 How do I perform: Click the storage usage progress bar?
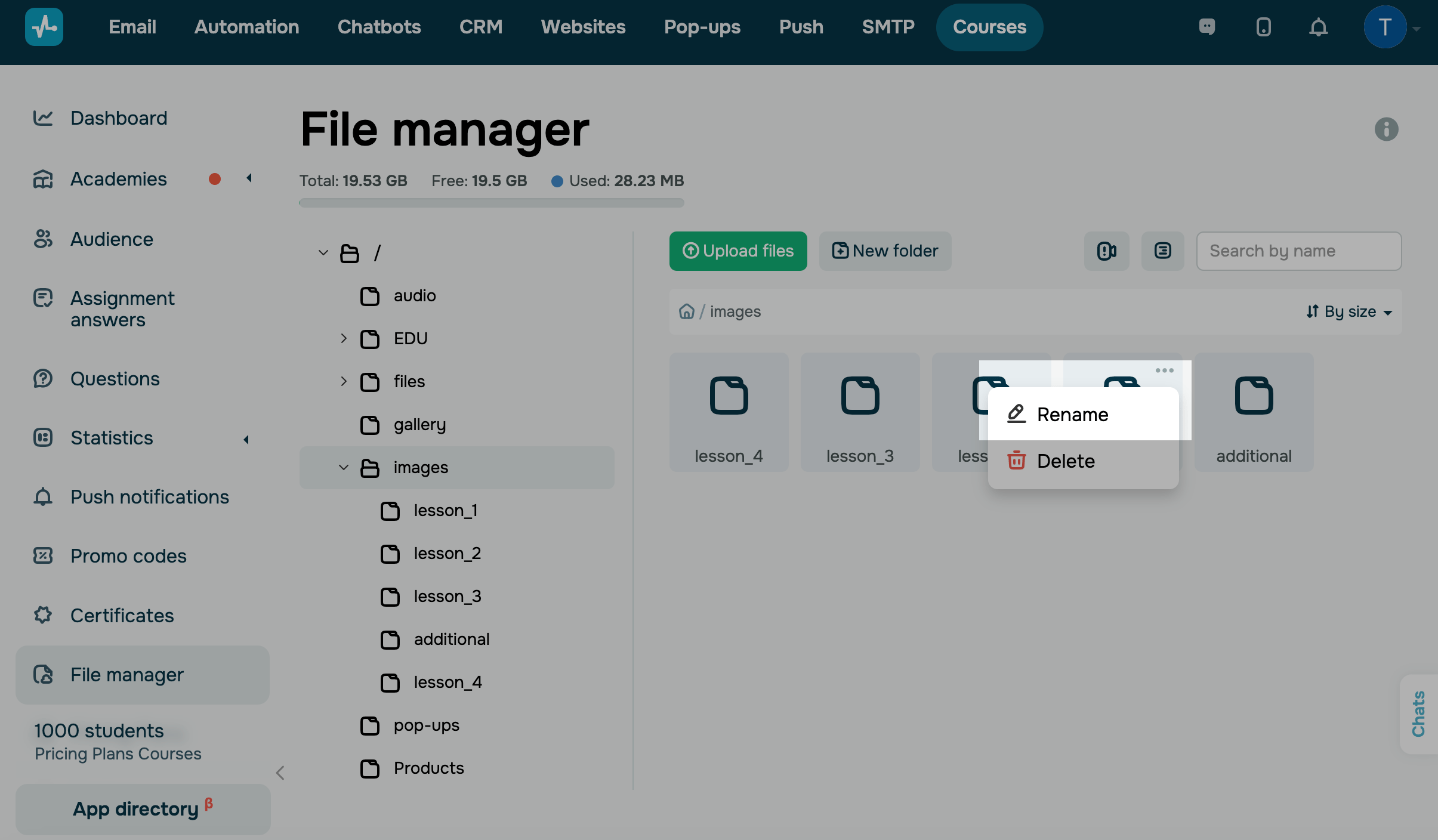tap(492, 203)
